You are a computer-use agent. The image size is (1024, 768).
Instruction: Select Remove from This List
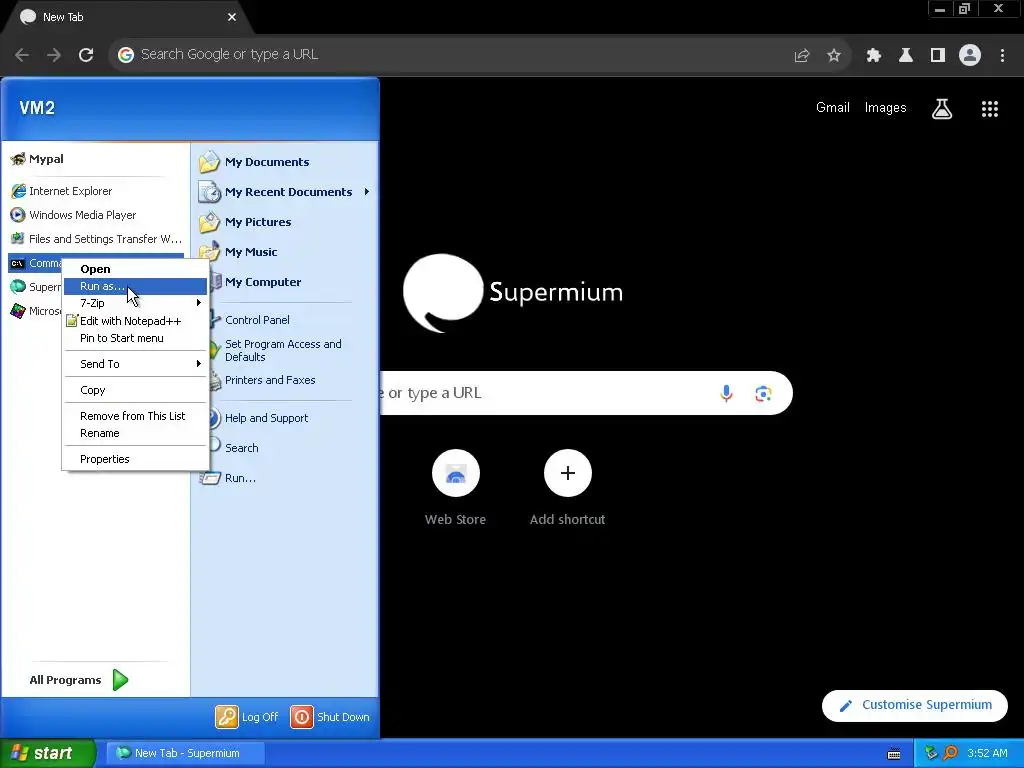(135, 416)
